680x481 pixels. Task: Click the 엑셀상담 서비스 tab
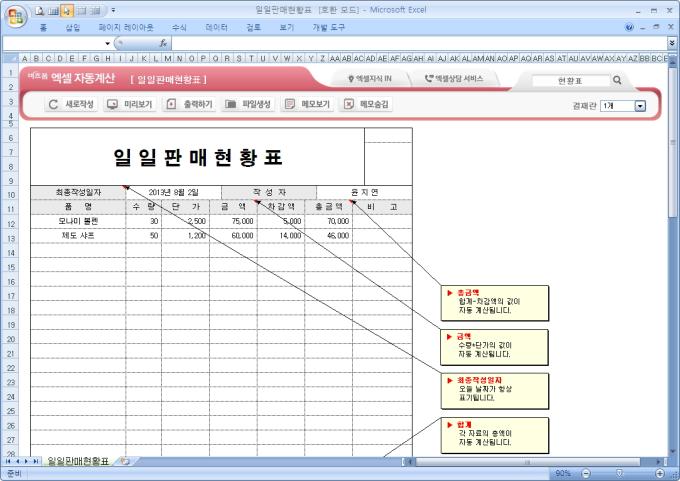pyautogui.click(x=454, y=79)
